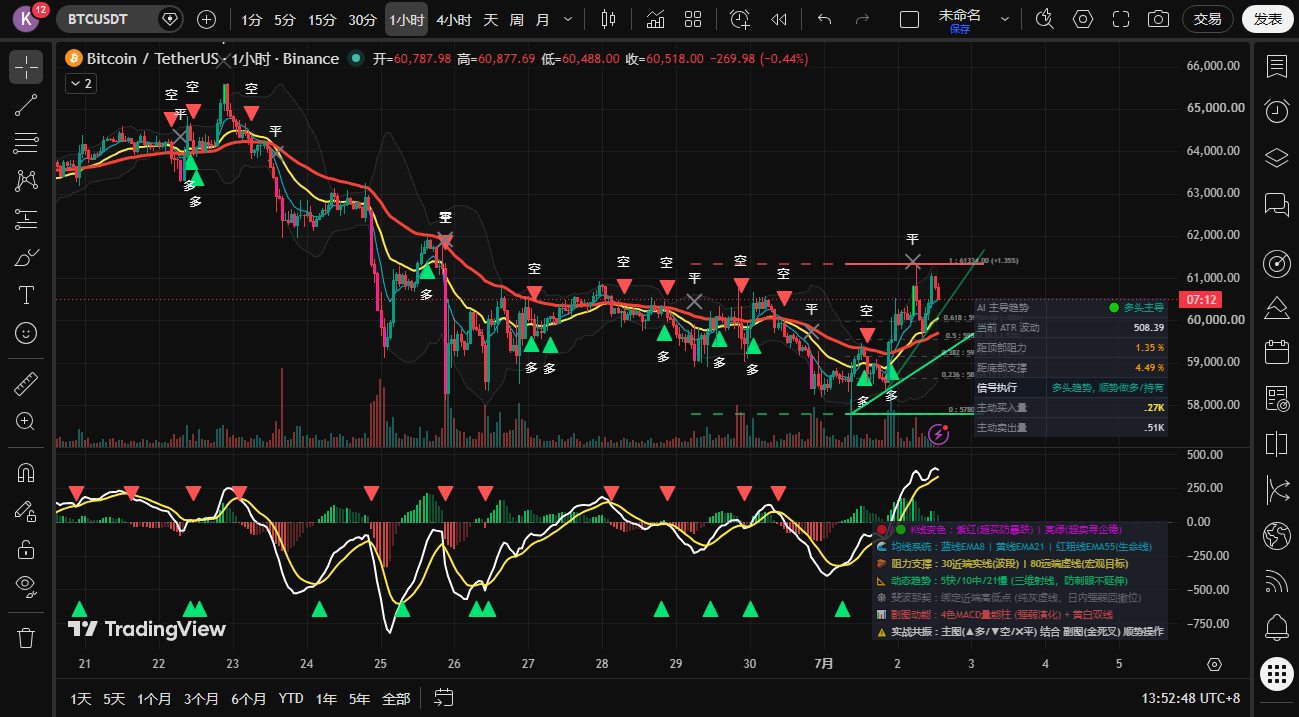The width and height of the screenshot is (1299, 717).
Task: Toggle lock all drawing tools
Action: point(26,549)
